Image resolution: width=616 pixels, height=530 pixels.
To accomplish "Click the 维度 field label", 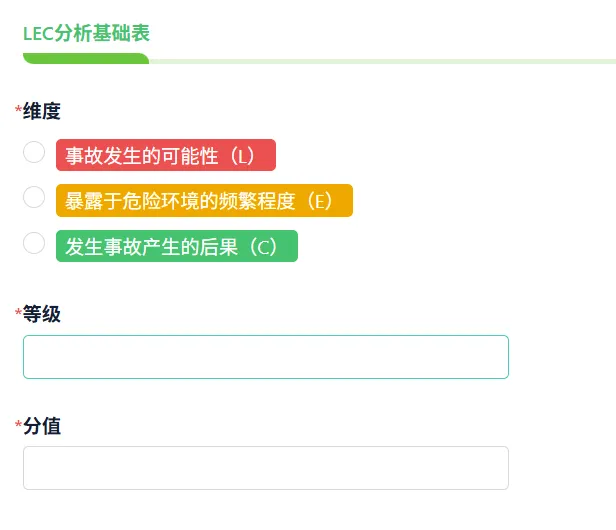I will click(x=42, y=111).
